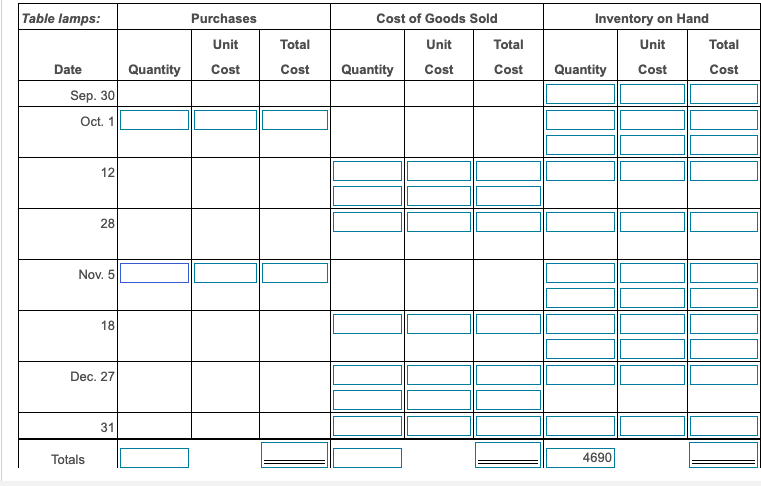
Task: Click the Sep. 30 Inventory on Hand Total Cost field
Action: click(x=724, y=94)
